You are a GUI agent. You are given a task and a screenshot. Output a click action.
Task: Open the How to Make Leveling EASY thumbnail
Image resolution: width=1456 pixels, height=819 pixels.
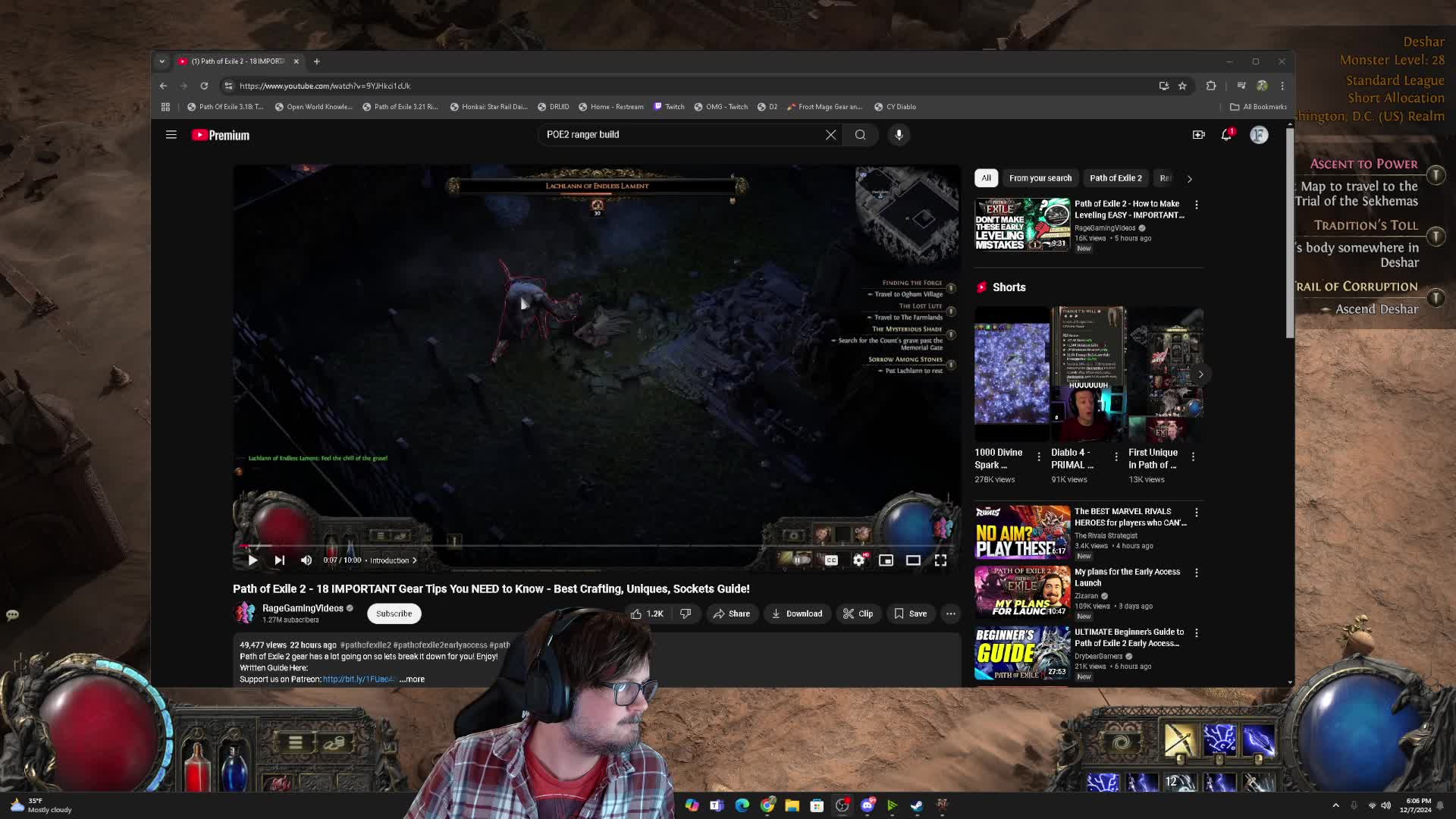pos(1022,224)
